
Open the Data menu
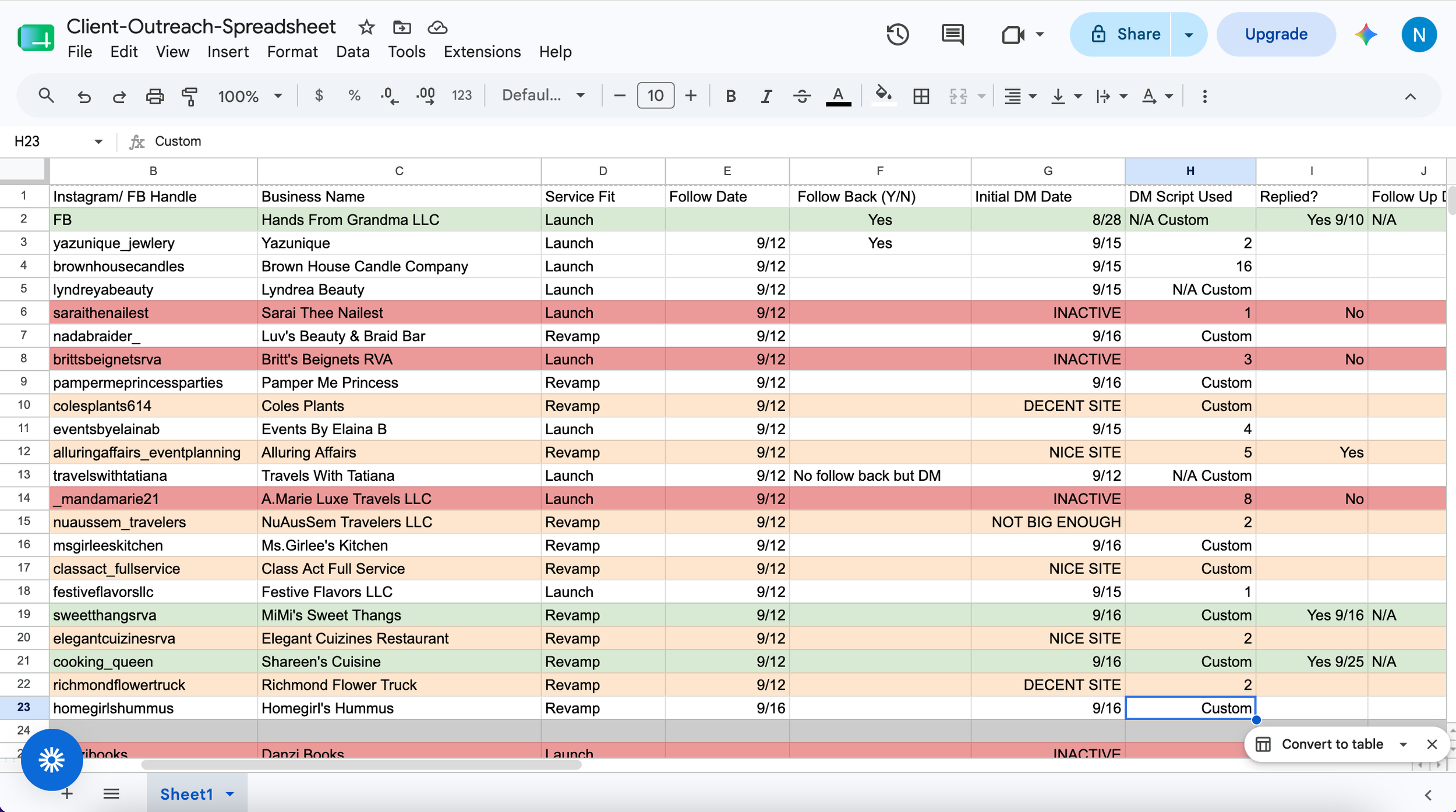pyautogui.click(x=352, y=52)
